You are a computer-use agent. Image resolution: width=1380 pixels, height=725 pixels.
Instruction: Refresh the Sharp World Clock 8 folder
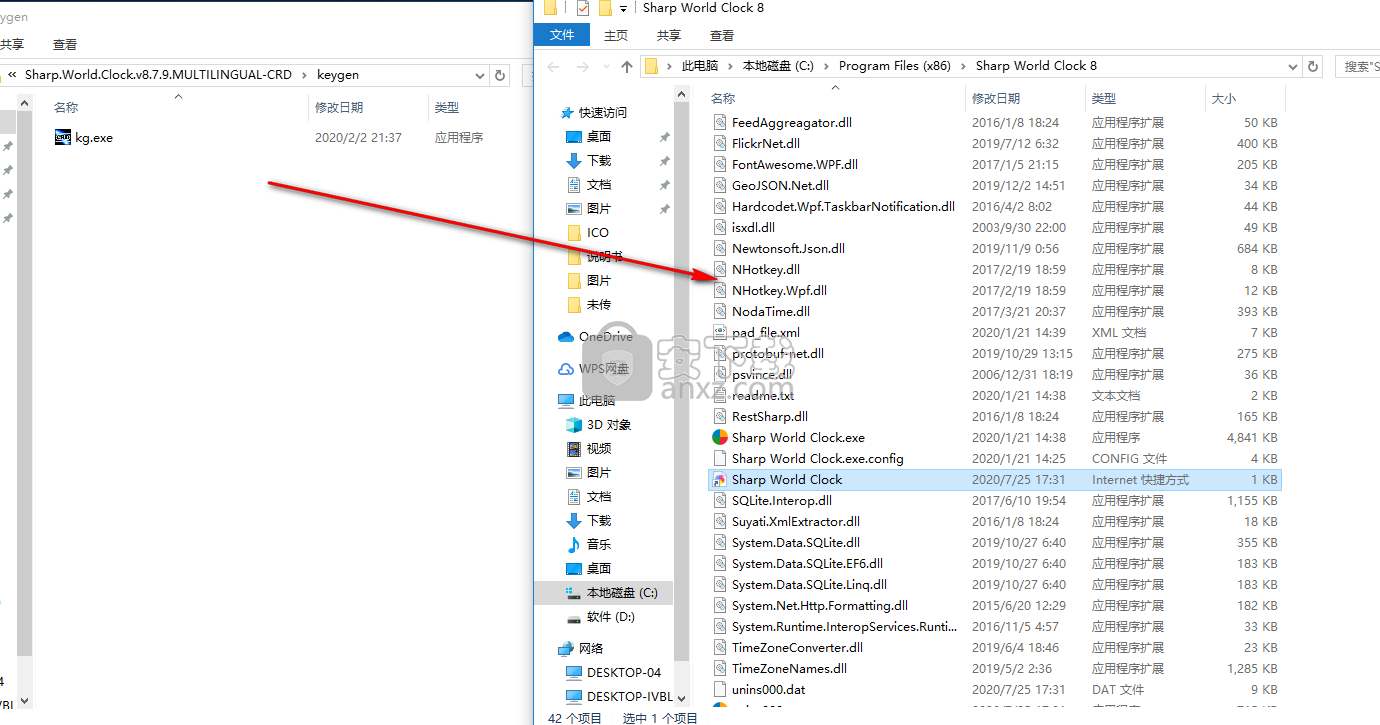tap(1314, 66)
